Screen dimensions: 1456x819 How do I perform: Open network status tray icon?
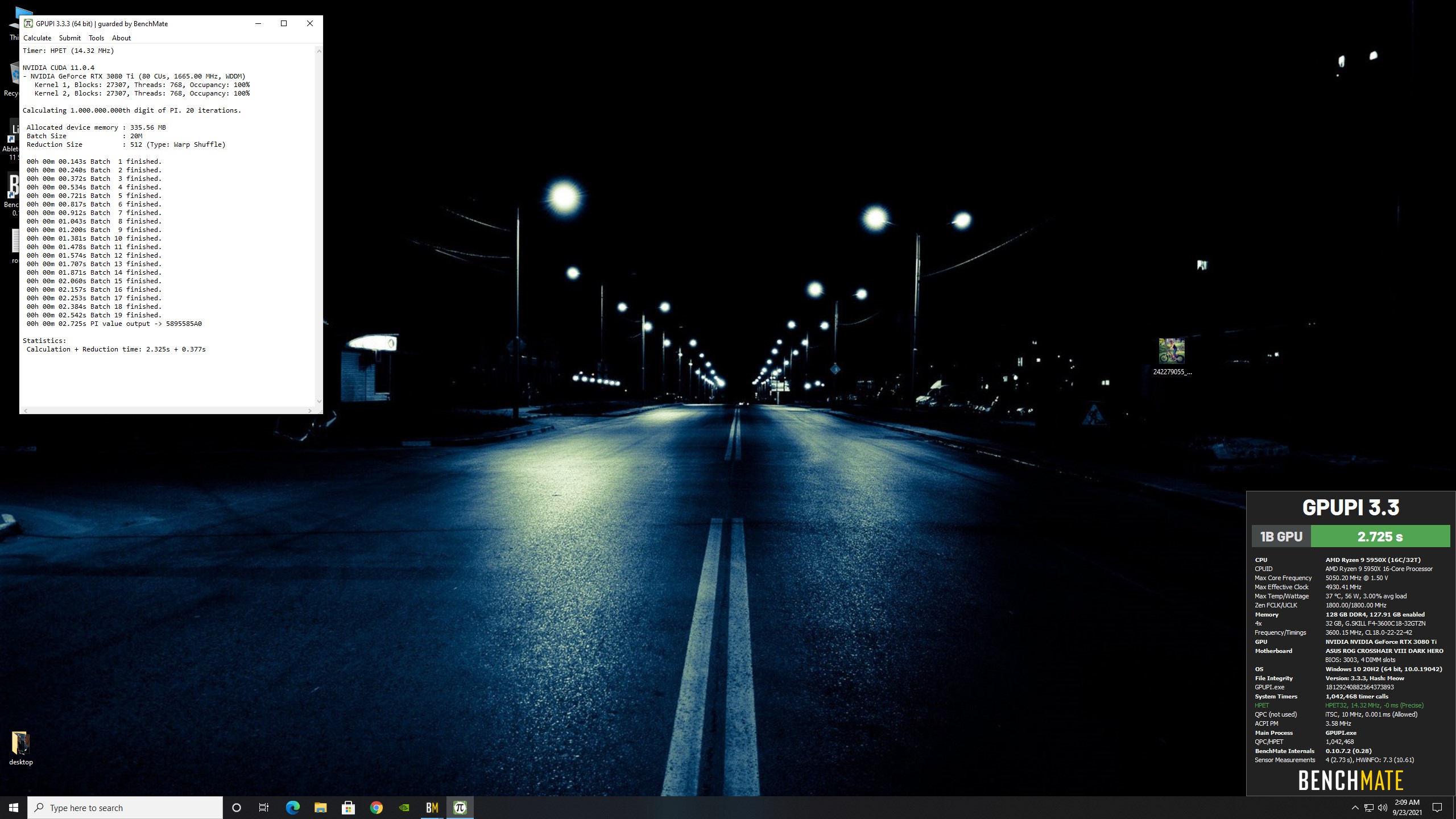click(x=1369, y=808)
